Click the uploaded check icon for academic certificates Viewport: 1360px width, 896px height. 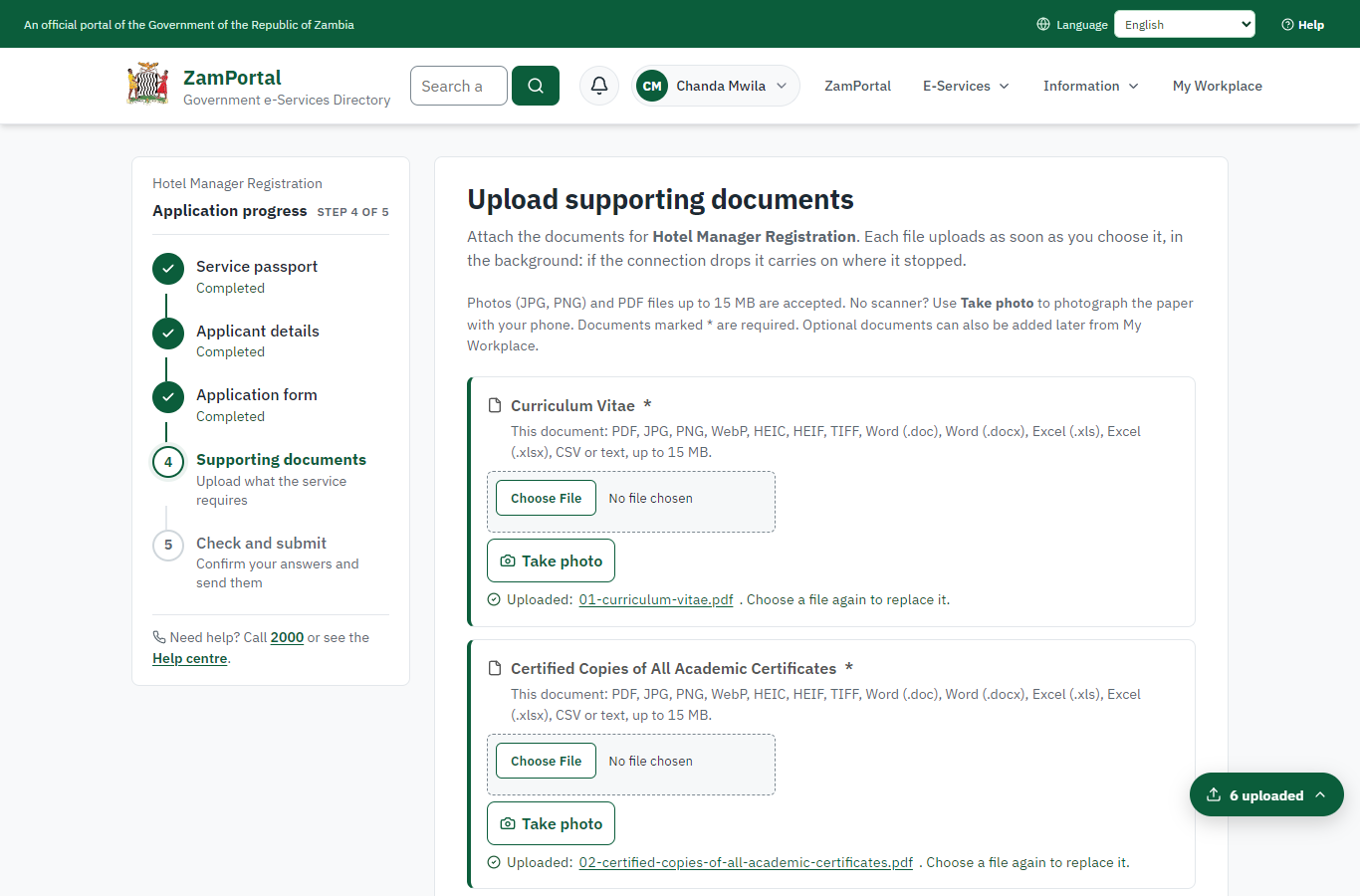coord(494,862)
